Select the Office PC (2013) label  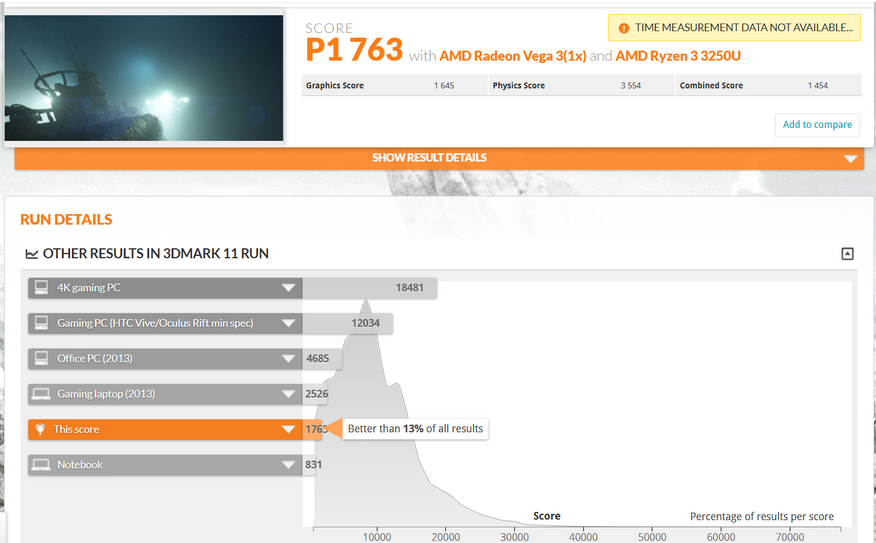94,359
